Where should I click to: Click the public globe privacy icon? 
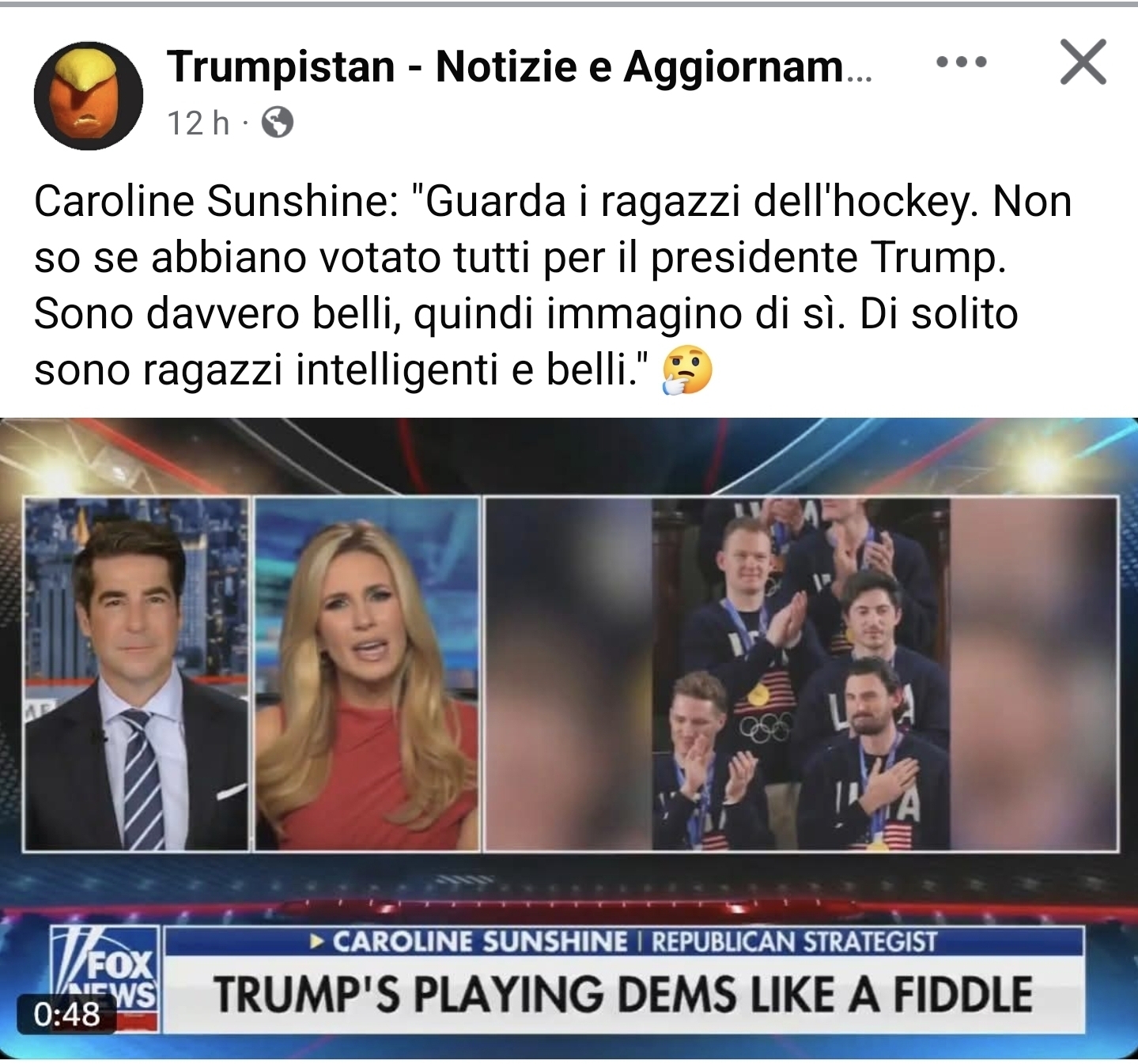(277, 123)
